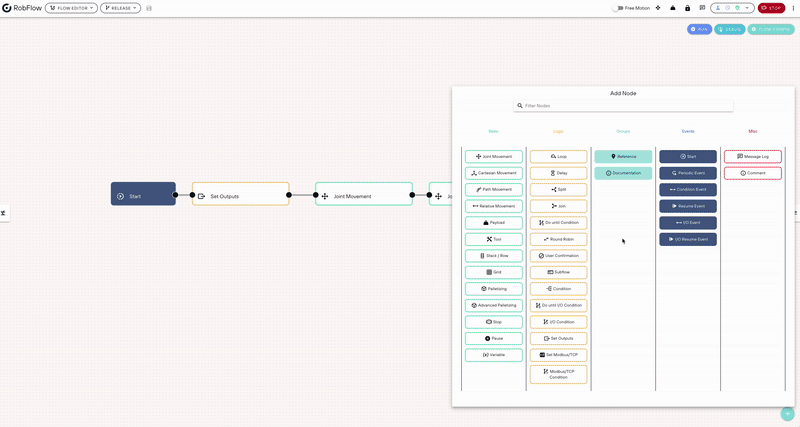Screen dimensions: 800x427
Task: Add a Stack / Row node
Action: pyautogui.click(x=494, y=256)
